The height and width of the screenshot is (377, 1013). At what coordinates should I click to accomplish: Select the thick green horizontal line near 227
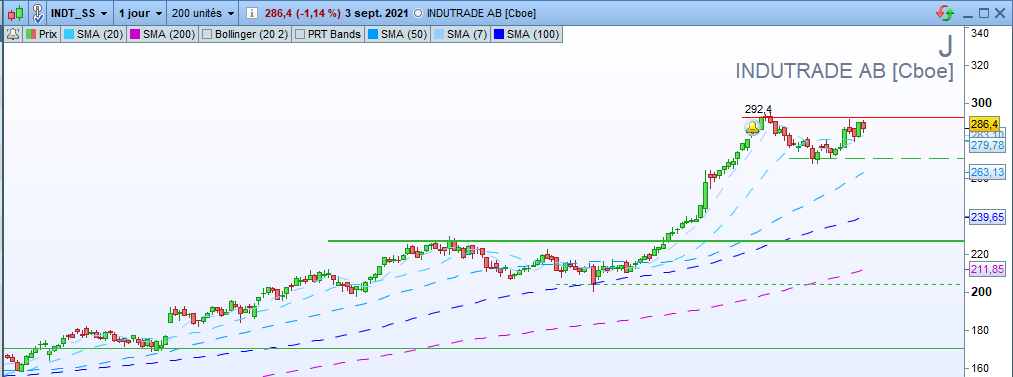tap(646, 241)
